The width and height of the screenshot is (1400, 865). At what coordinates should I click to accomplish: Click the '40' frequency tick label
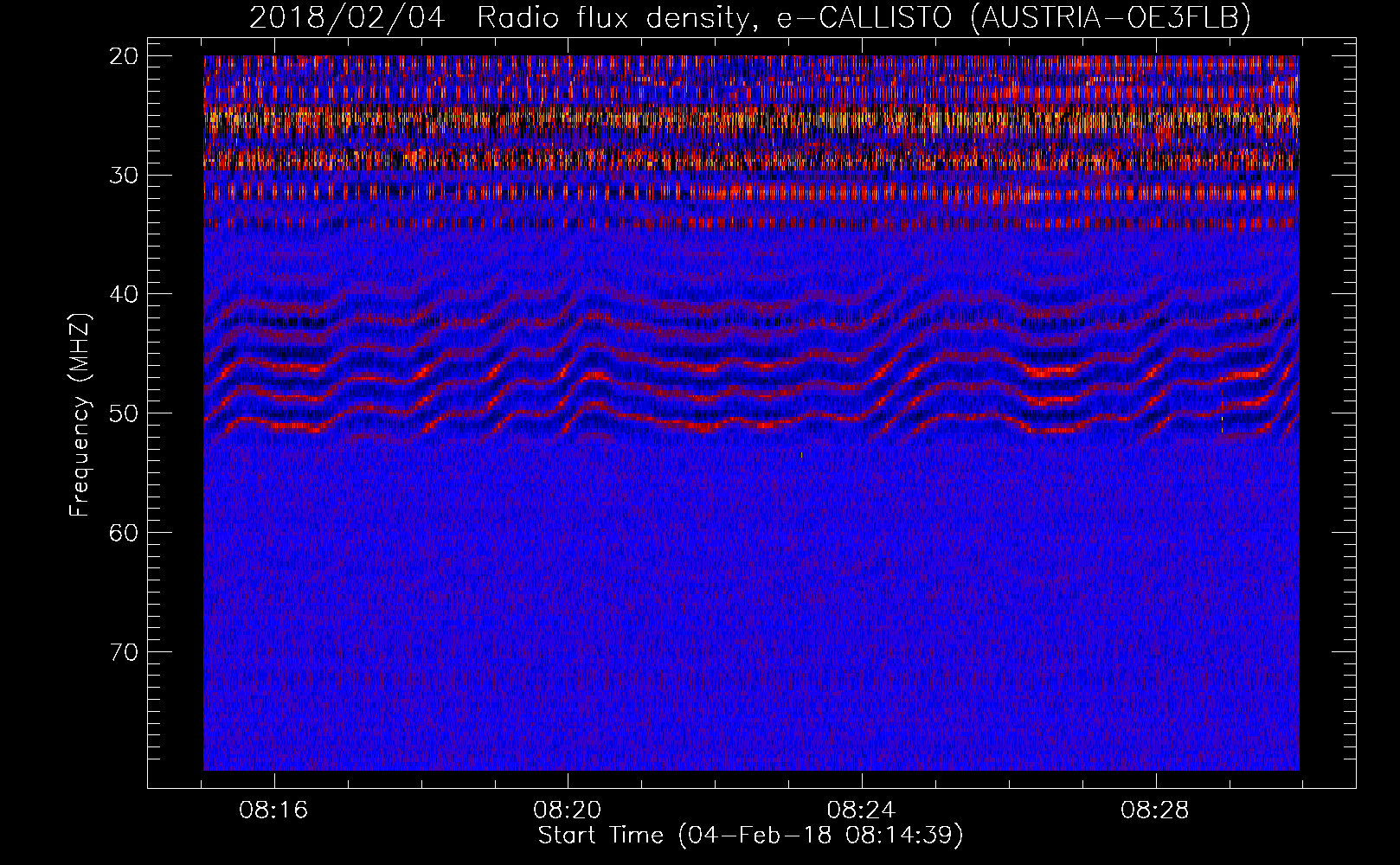[x=125, y=294]
